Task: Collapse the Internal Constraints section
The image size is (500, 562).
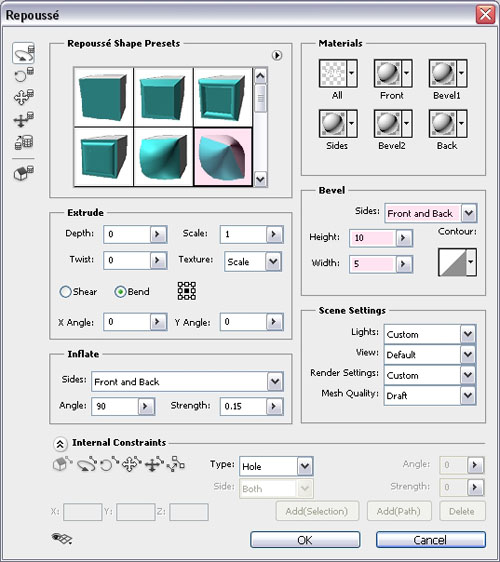Action: click(x=60, y=444)
